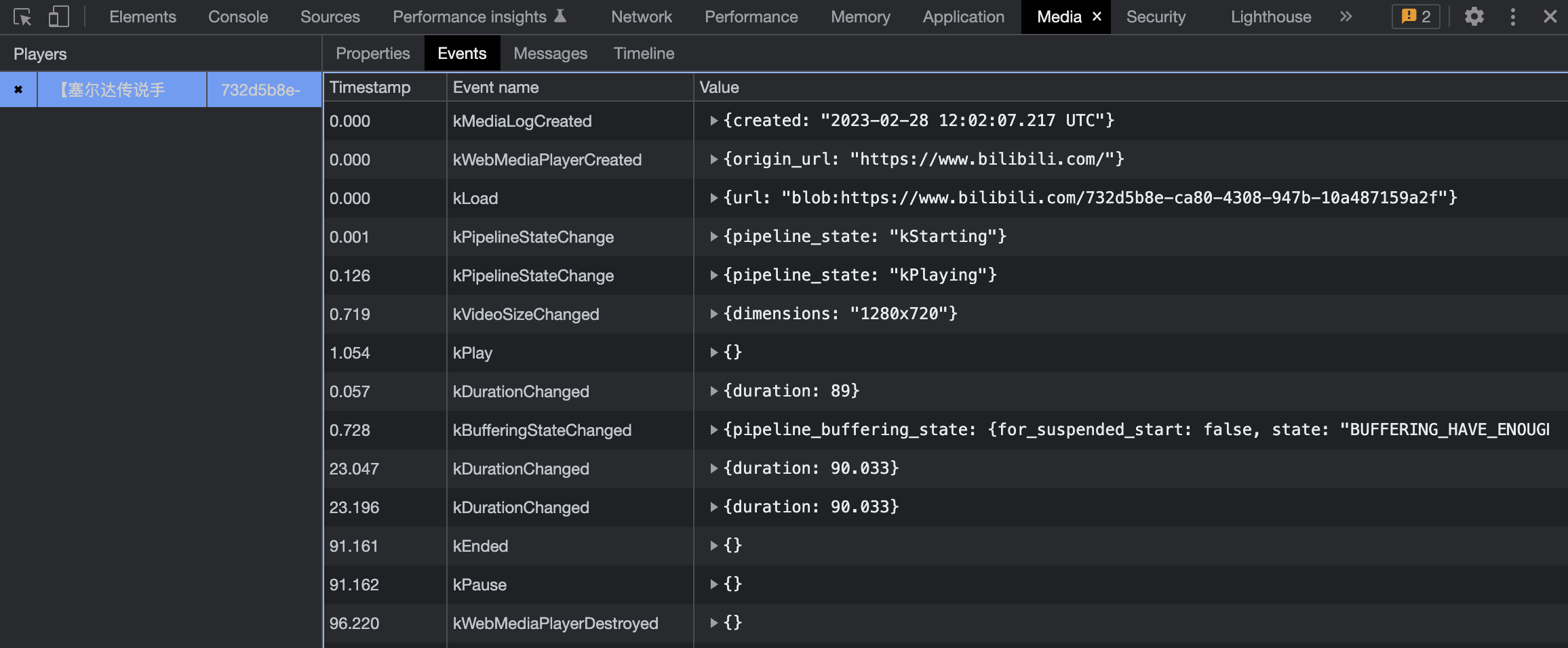Screen dimensions: 1568x648
Task: Open the three-dot customize menu
Action: 1512,17
